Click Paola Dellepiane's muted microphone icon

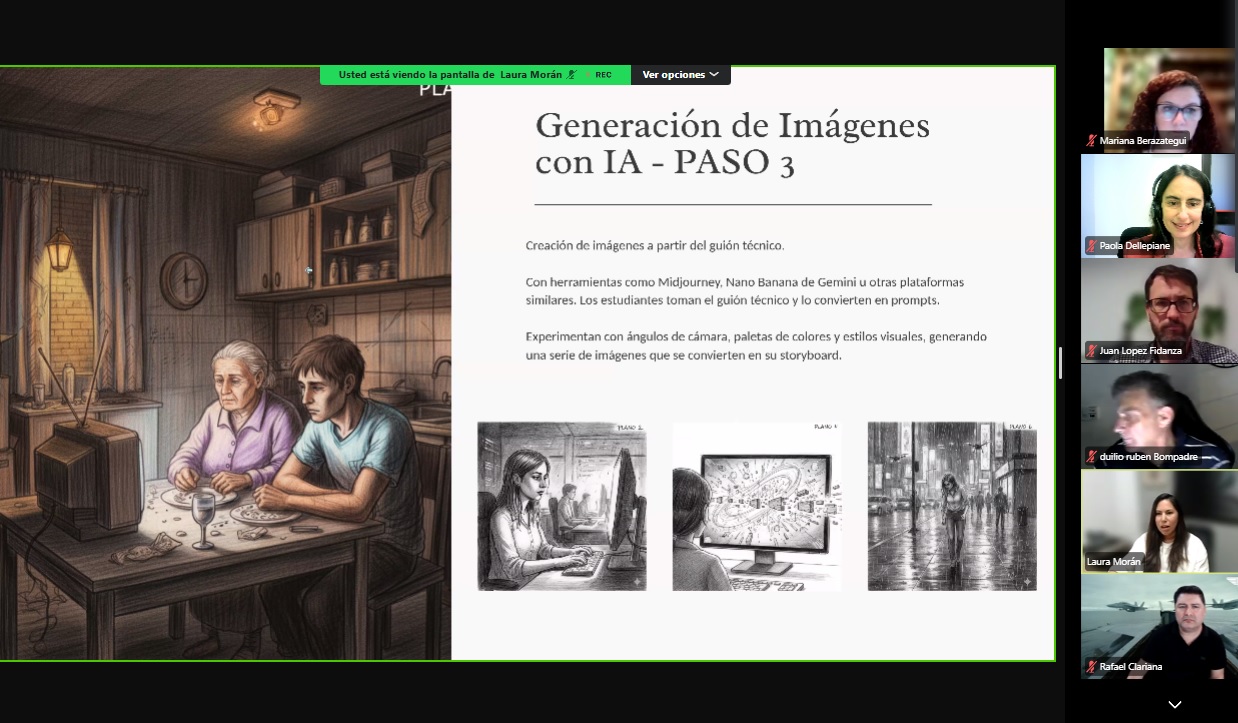click(1092, 246)
